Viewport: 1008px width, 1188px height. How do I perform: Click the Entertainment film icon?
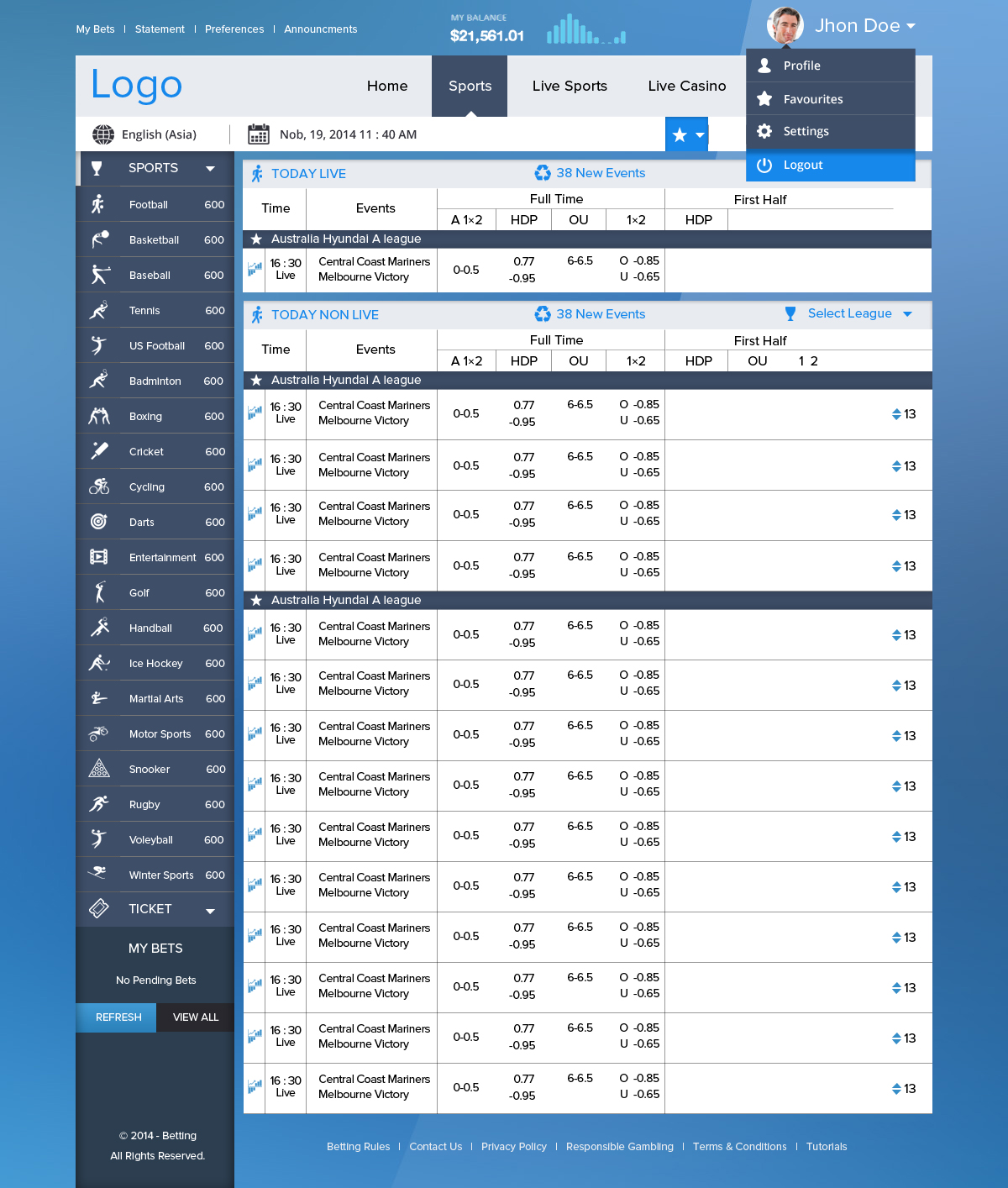coord(99,557)
